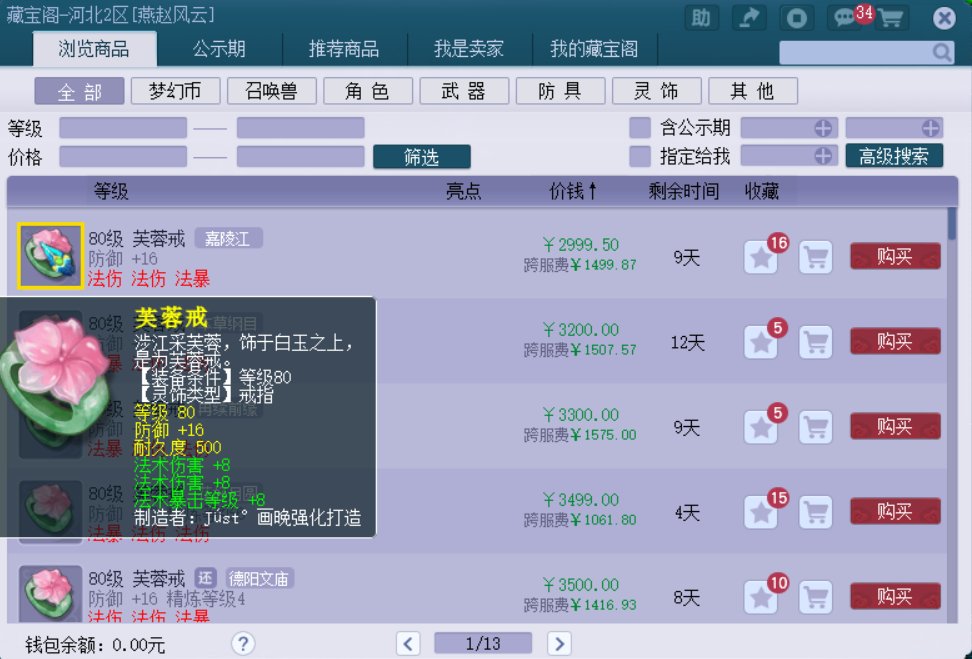The width and height of the screenshot is (972, 659).
Task: Buy the ¥3499.00 item via 购买
Action: (895, 511)
